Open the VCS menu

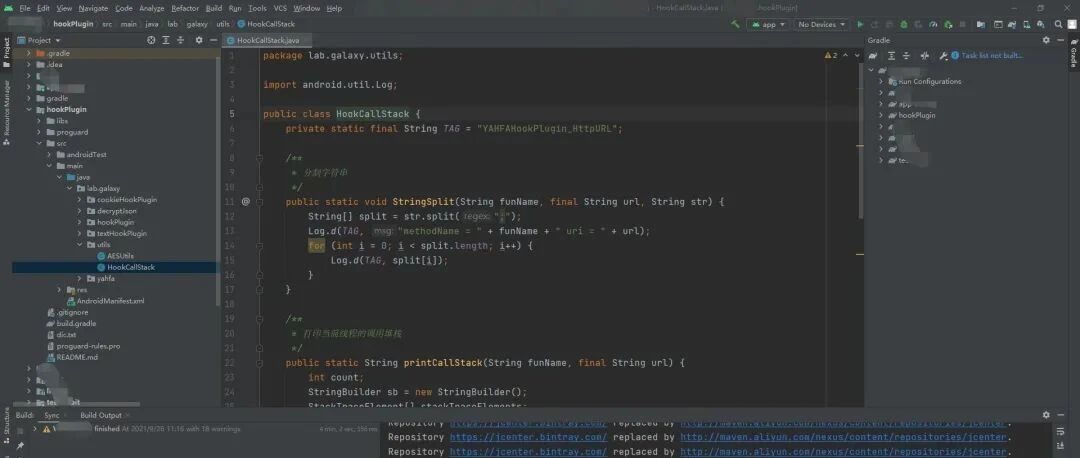280,8
